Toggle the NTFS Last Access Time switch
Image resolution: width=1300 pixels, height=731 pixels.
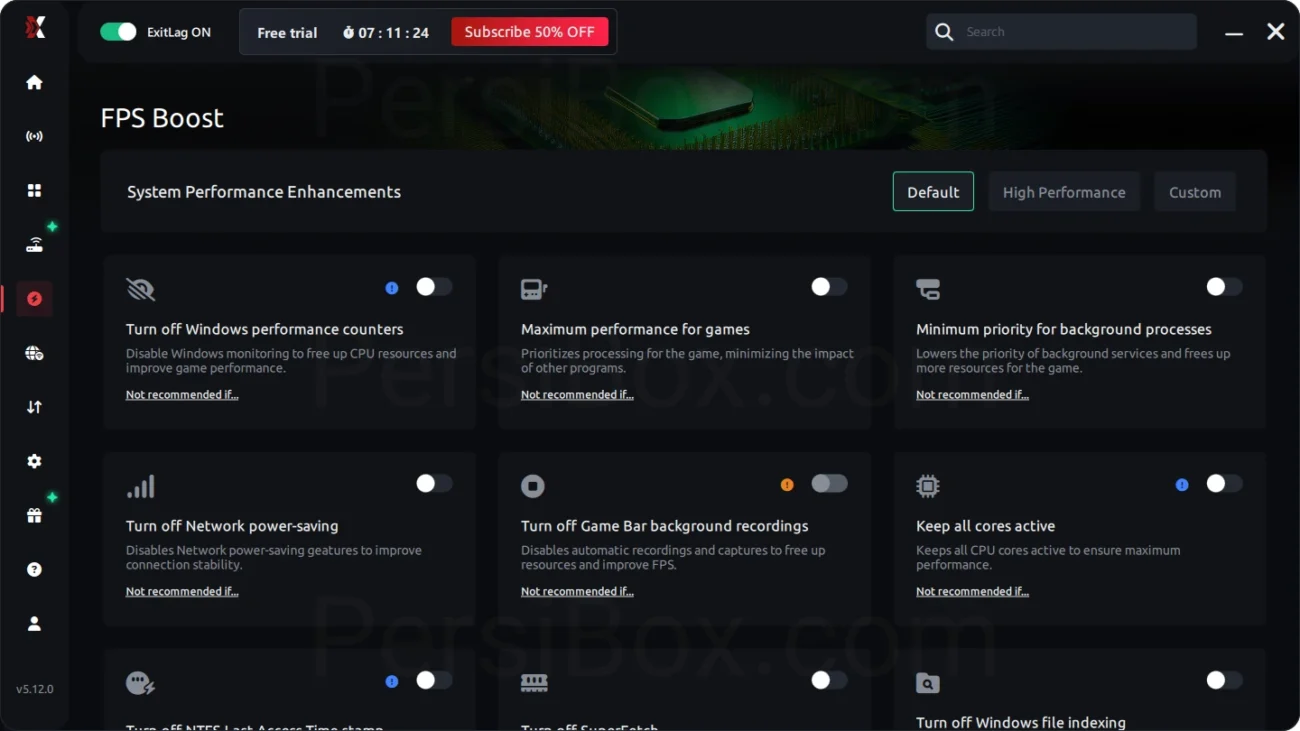pos(434,681)
